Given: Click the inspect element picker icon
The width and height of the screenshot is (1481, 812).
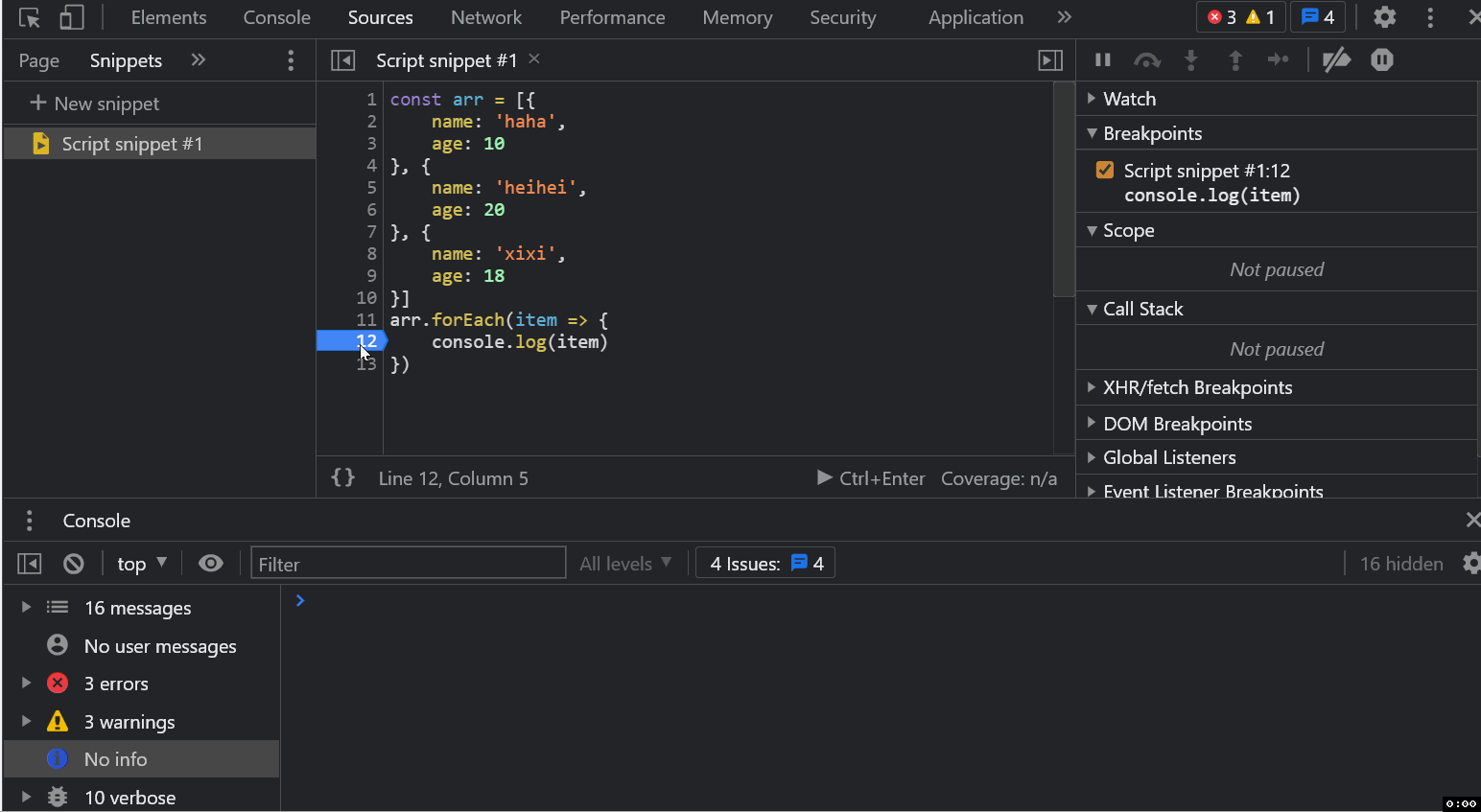Looking at the screenshot, I should [x=30, y=17].
